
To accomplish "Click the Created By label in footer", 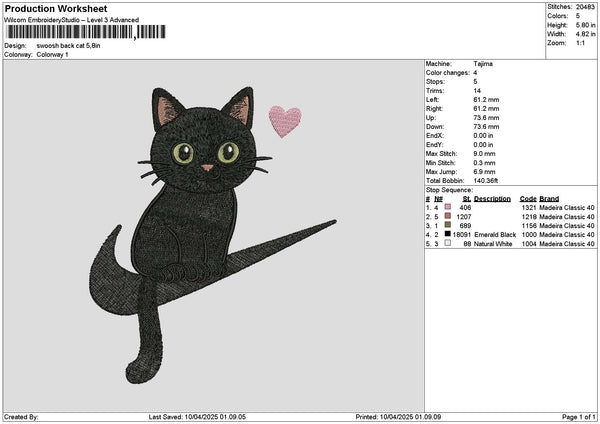I will coord(21,417).
